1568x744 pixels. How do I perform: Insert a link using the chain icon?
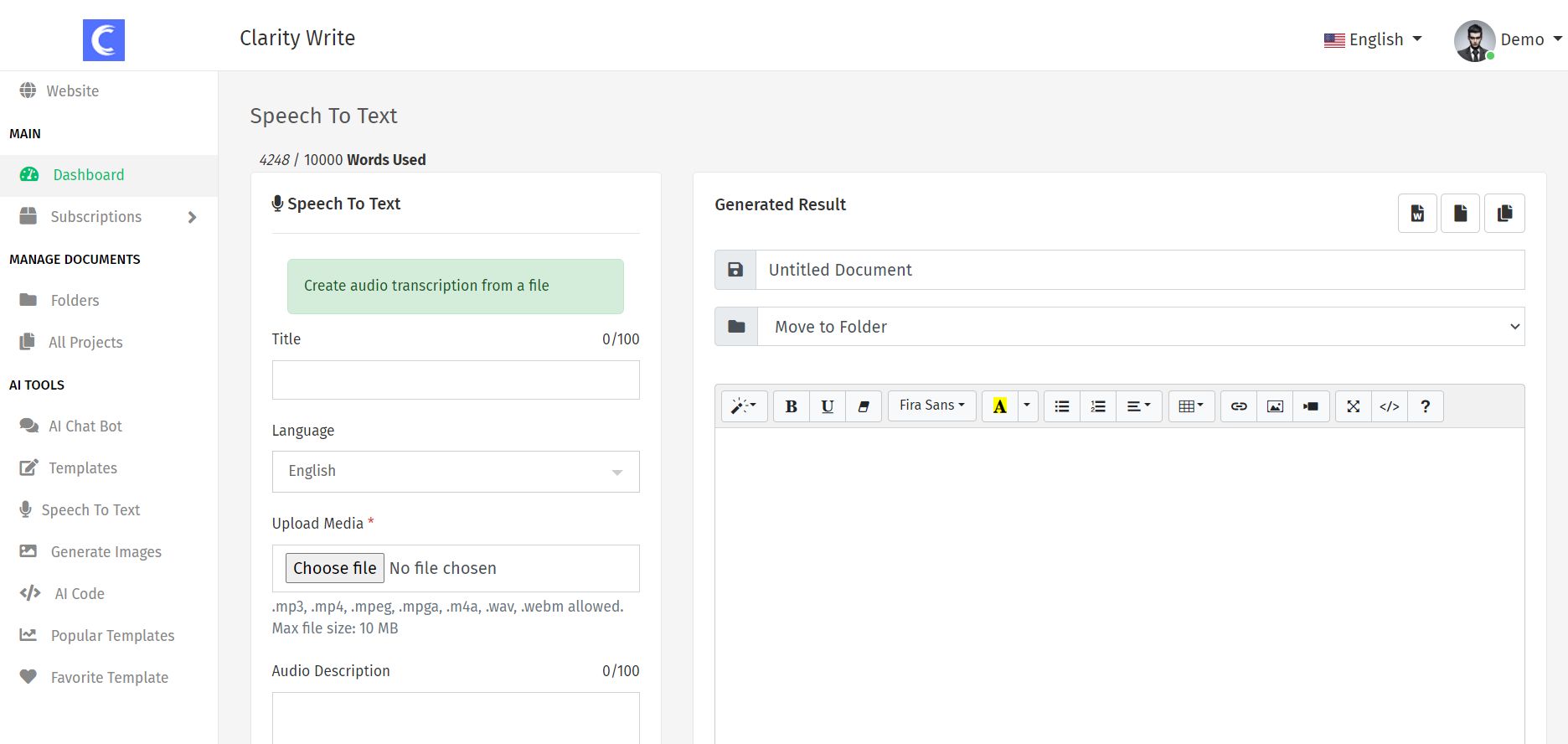click(x=1239, y=406)
